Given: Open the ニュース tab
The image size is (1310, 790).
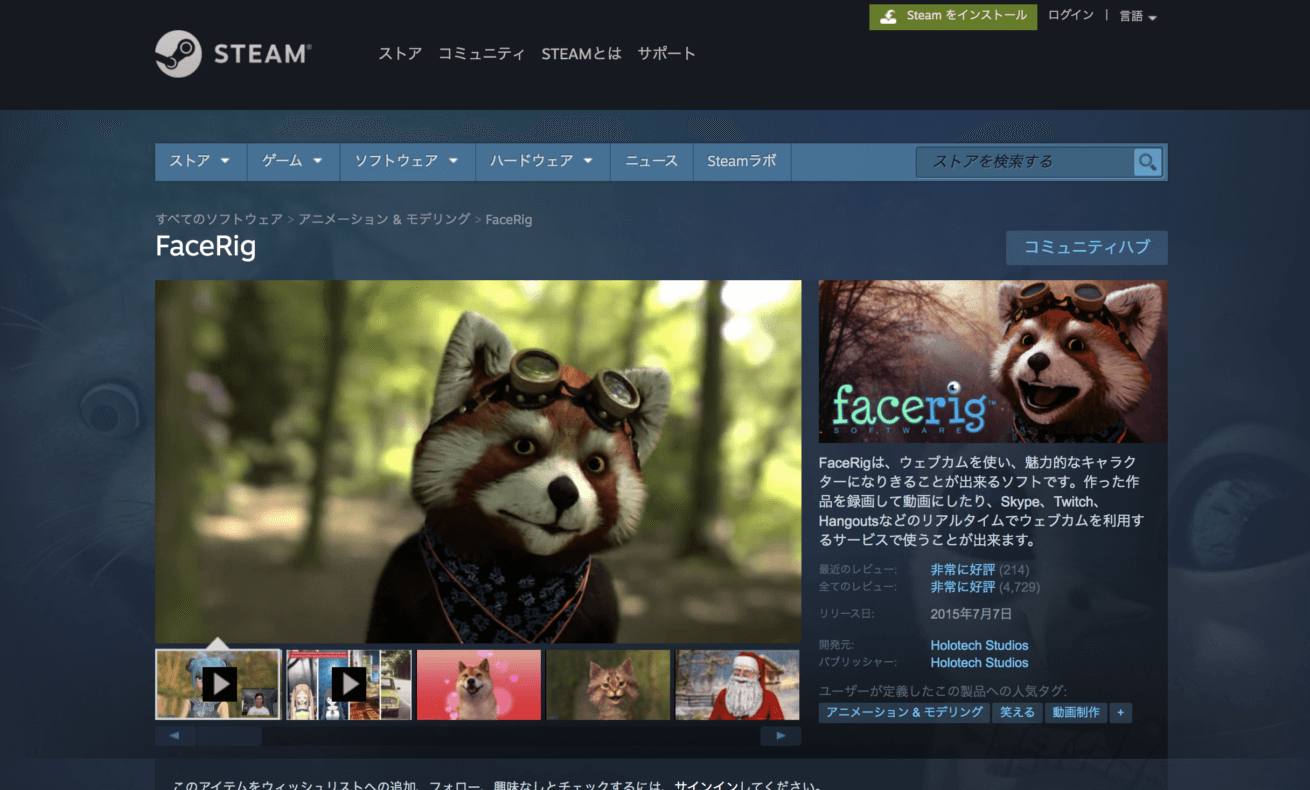Looking at the screenshot, I should [651, 161].
